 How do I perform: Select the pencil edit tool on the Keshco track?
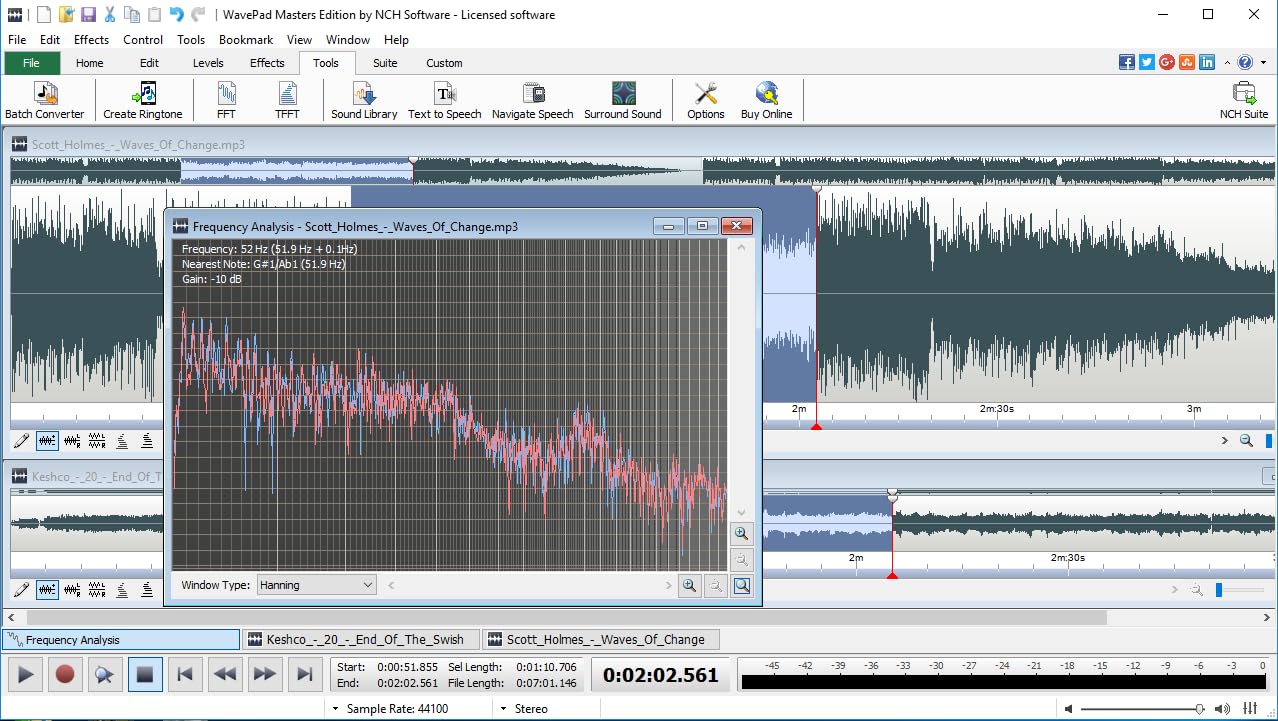[x=21, y=590]
